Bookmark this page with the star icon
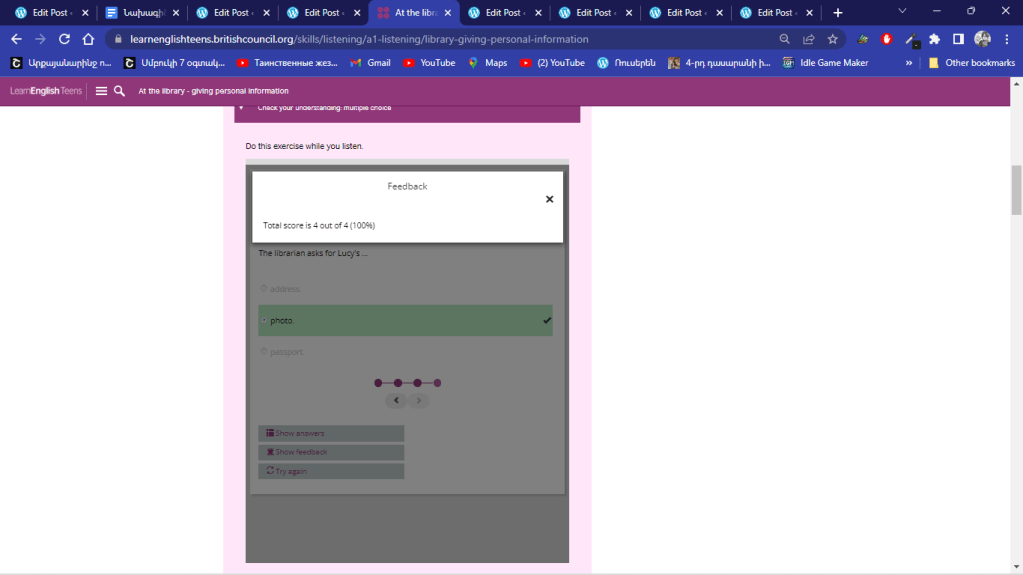Image resolution: width=1023 pixels, height=575 pixels. pos(832,39)
